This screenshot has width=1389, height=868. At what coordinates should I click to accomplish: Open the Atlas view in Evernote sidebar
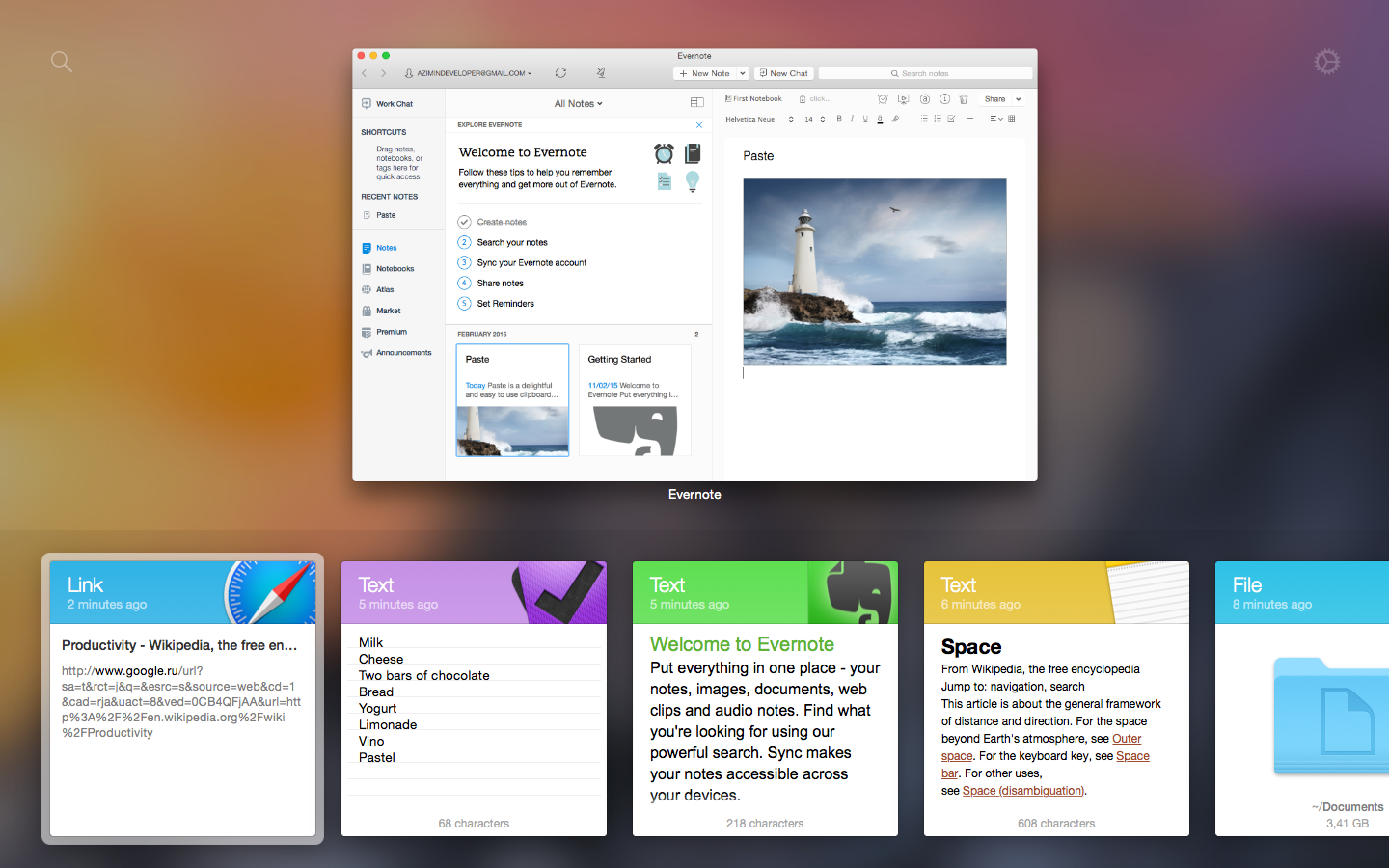[x=385, y=289]
